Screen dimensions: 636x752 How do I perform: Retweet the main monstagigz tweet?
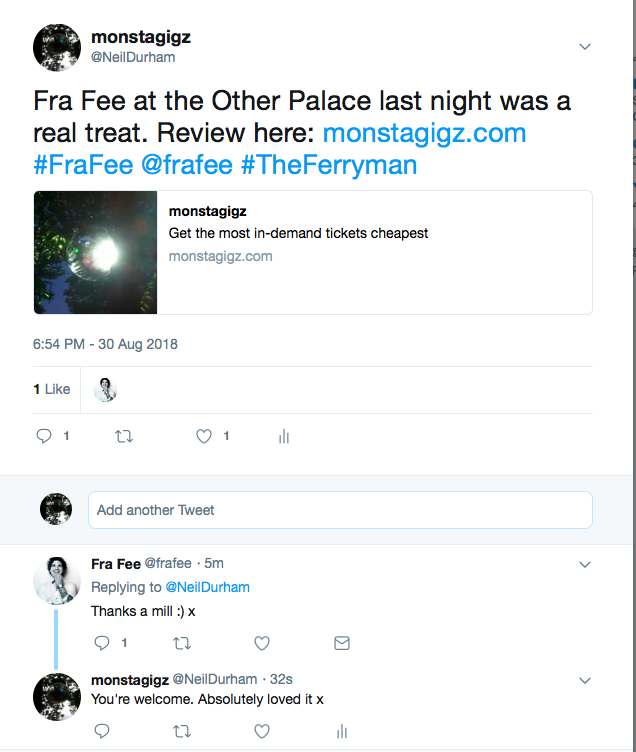coord(124,436)
